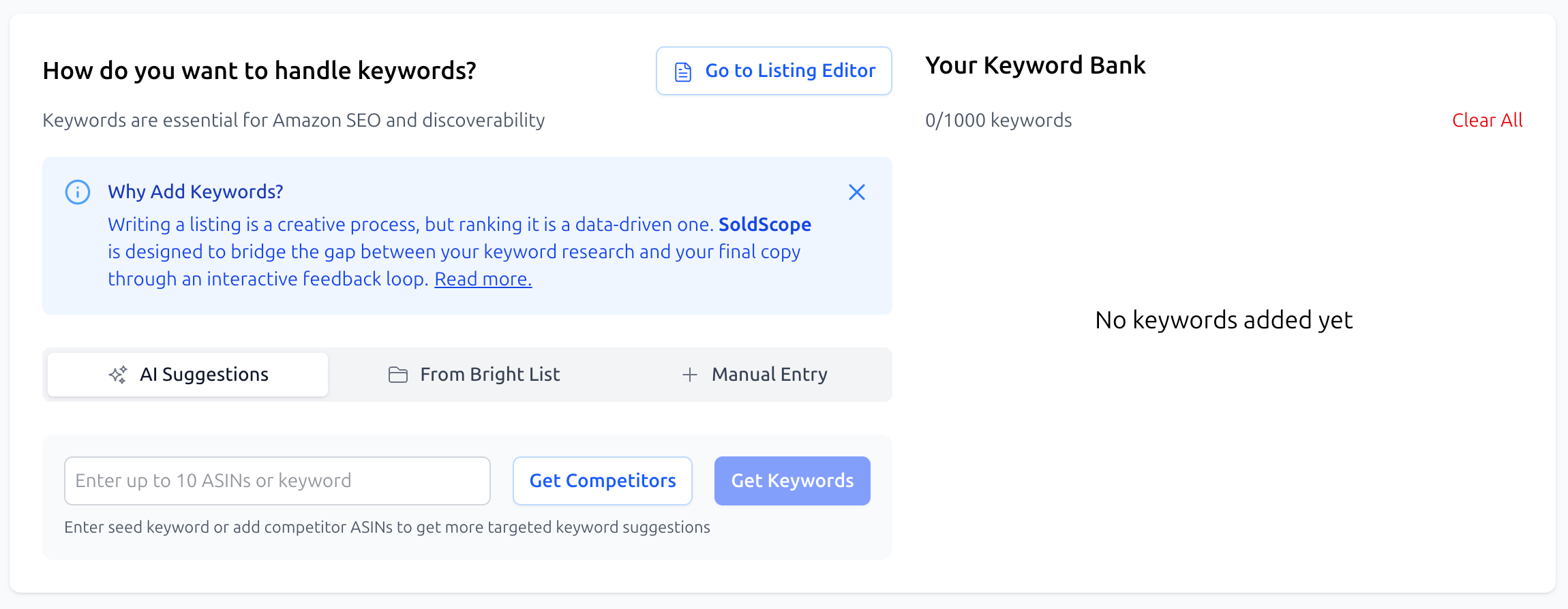This screenshot has height=609, width=1568.
Task: Click the SoldScope link in the banner
Action: [765, 224]
